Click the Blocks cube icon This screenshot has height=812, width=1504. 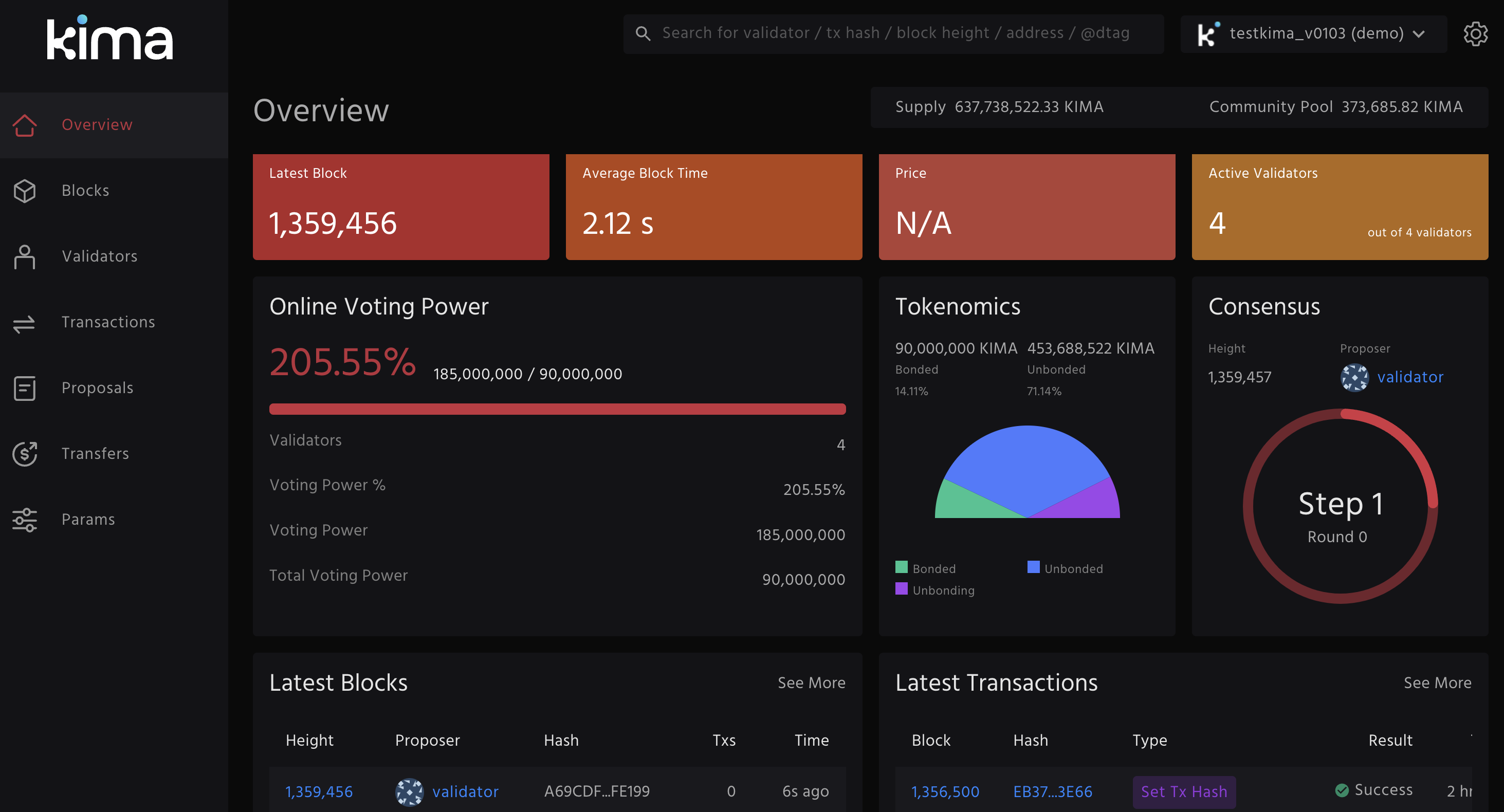coord(25,191)
